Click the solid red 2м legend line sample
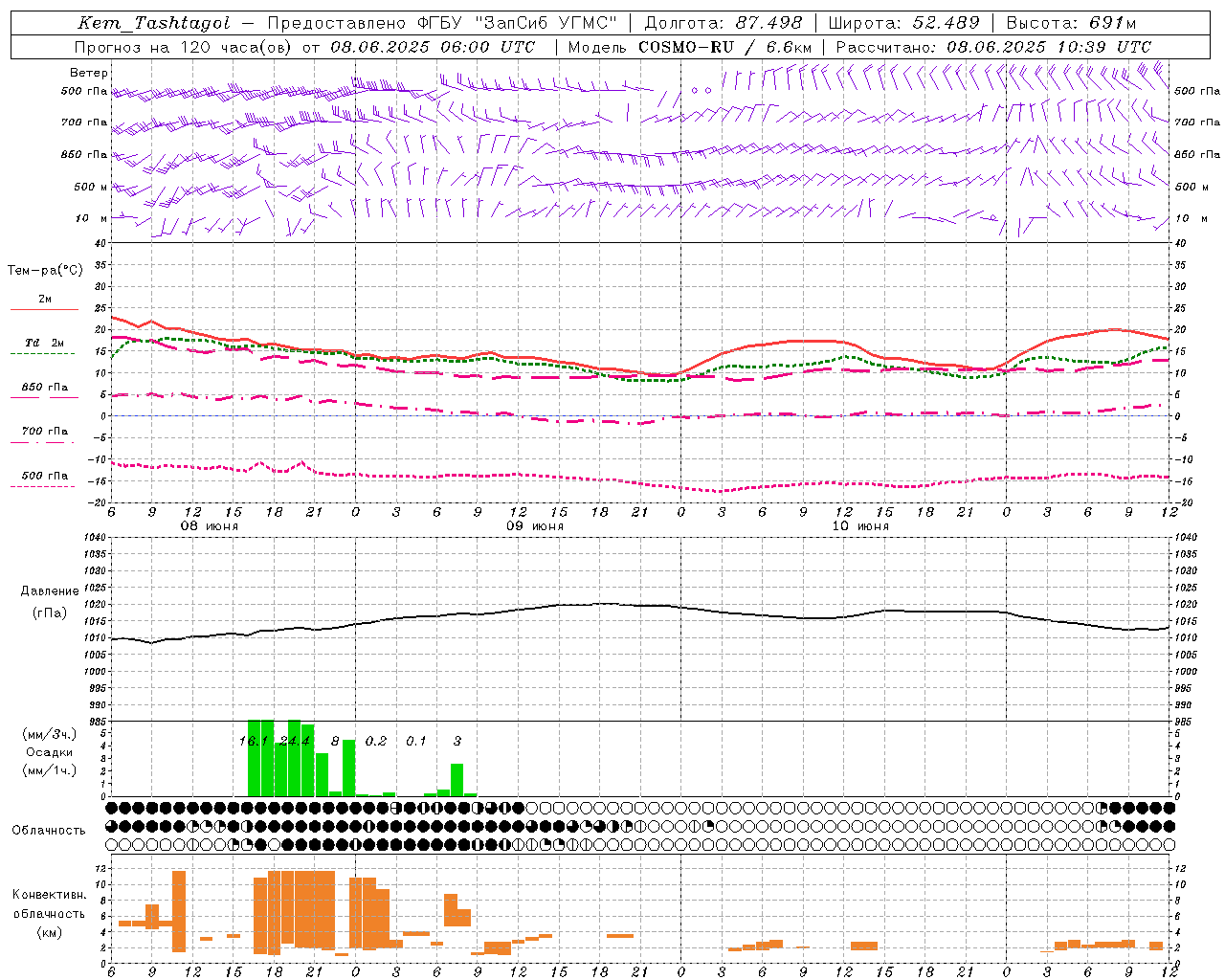The height and width of the screenshot is (980, 1225). tap(44, 310)
